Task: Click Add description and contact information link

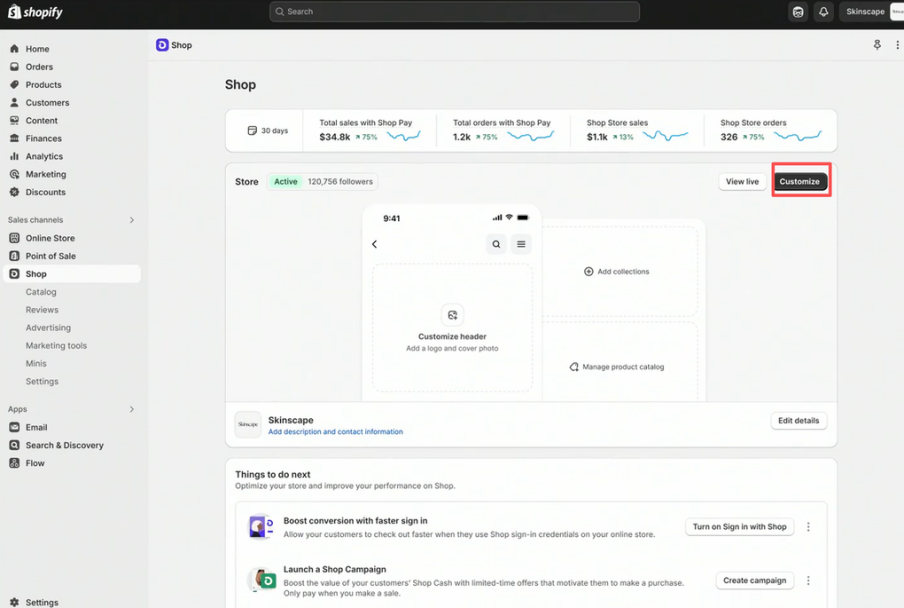Action: (x=335, y=432)
